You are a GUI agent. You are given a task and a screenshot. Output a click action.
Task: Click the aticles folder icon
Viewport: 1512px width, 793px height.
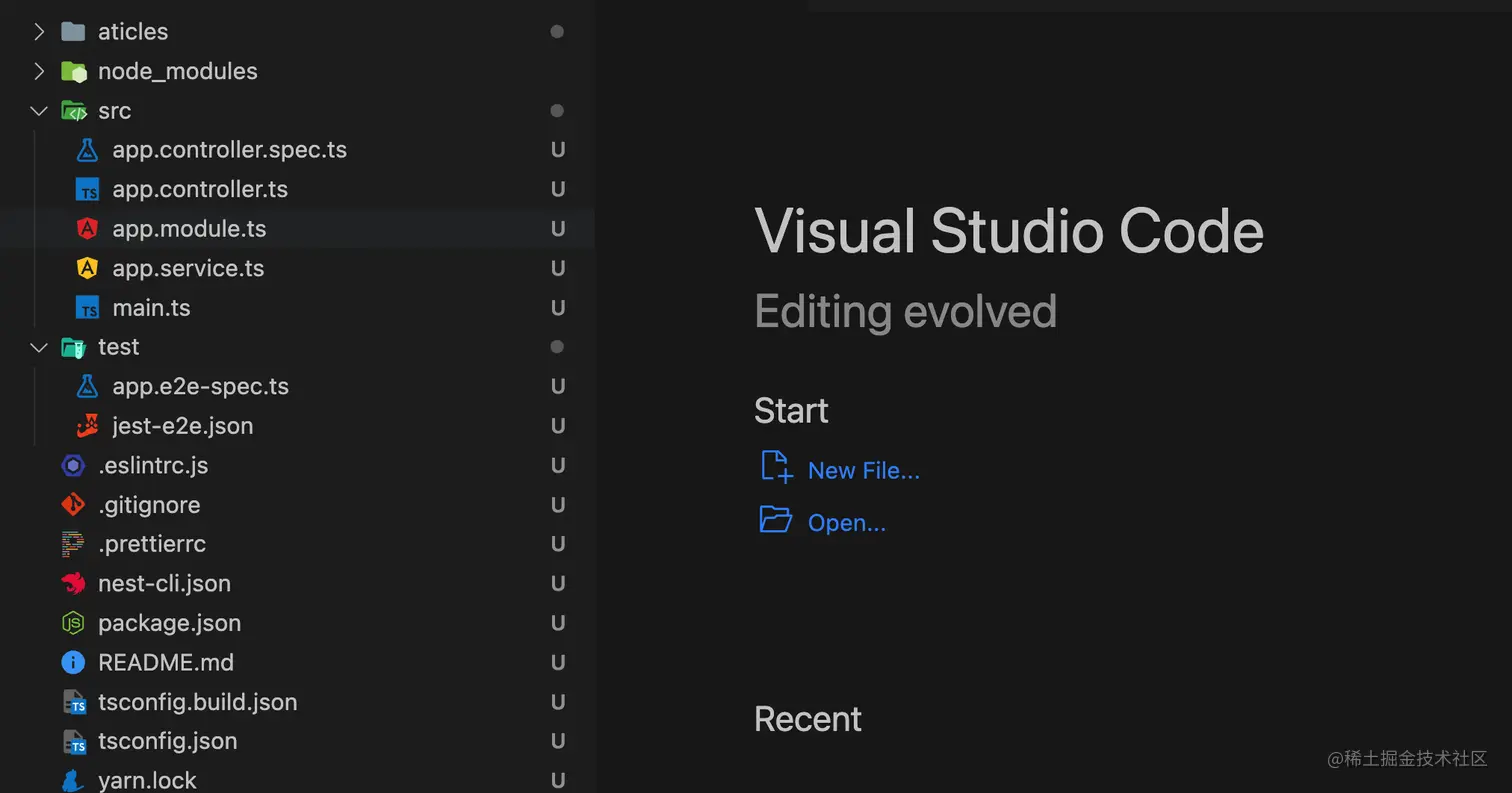[x=73, y=32]
